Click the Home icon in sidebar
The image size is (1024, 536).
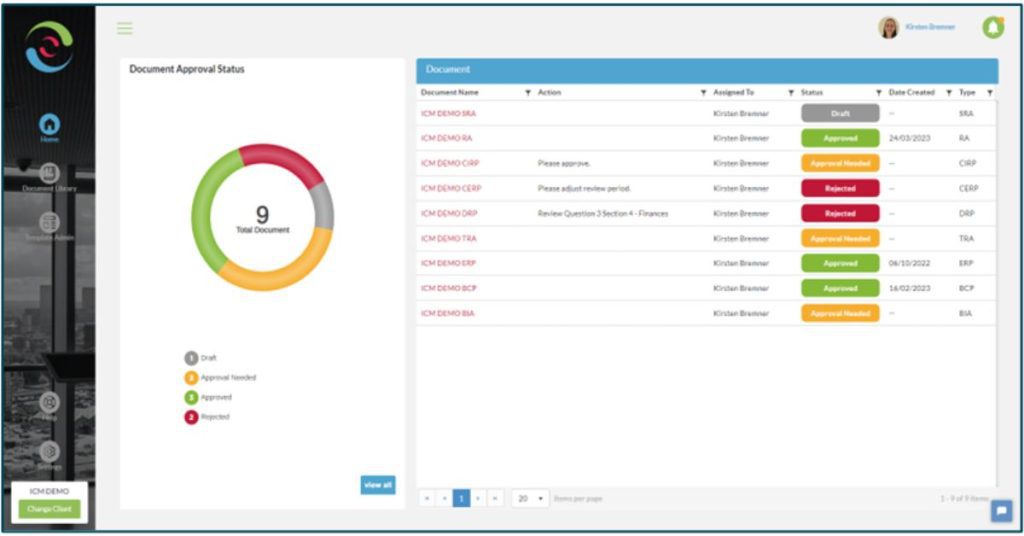click(50, 123)
